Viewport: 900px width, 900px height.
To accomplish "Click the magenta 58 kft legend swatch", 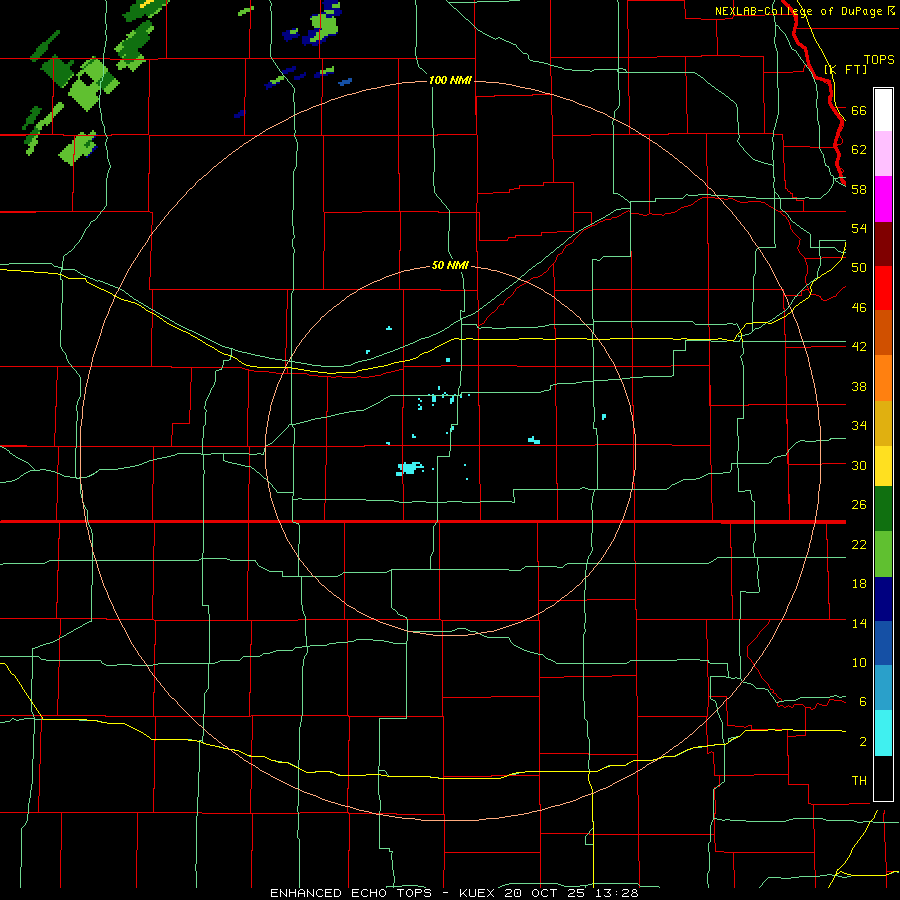I will pos(883,199).
